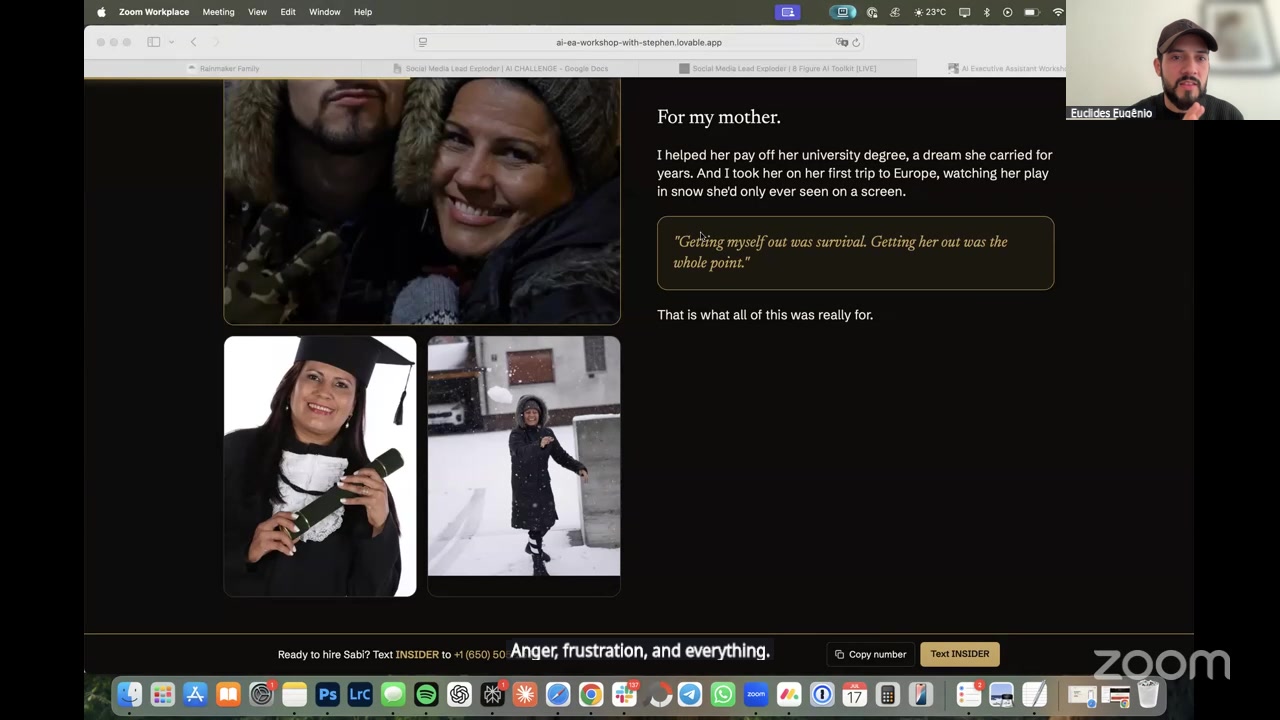Open WhatsApp from the Dock
This screenshot has height=720, width=1280.
723,694
